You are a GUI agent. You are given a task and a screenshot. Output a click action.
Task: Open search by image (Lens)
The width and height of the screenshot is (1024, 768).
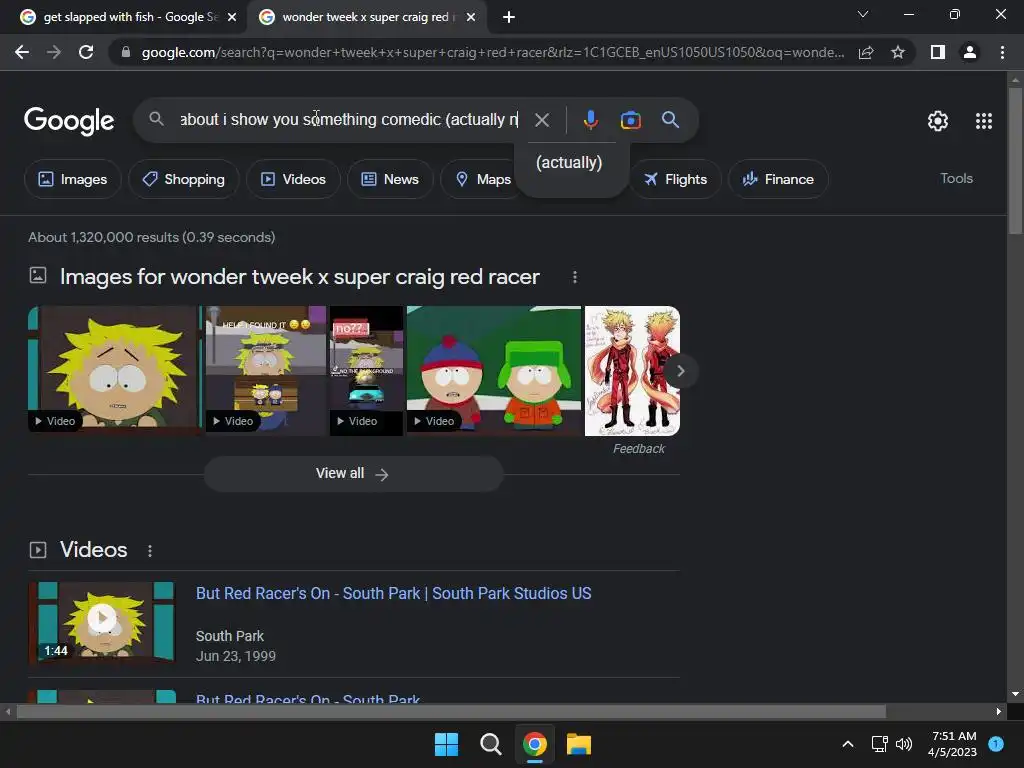click(x=630, y=120)
